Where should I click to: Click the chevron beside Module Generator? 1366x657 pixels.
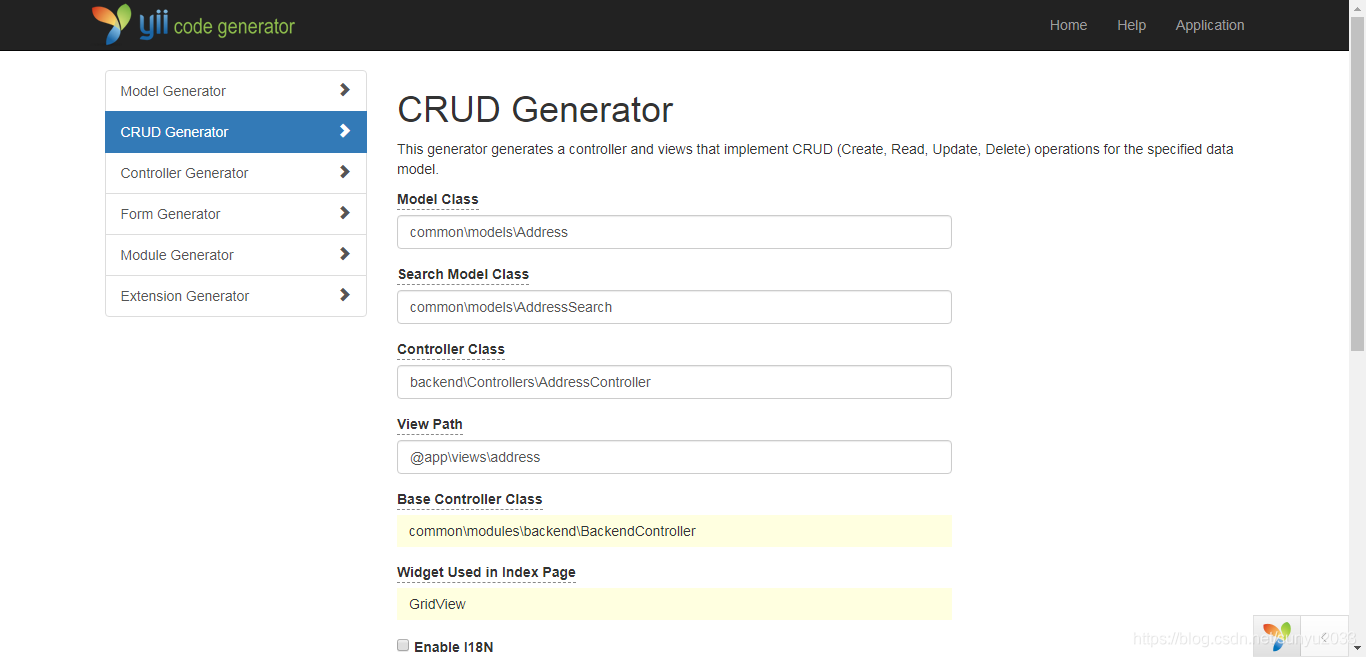coord(345,254)
